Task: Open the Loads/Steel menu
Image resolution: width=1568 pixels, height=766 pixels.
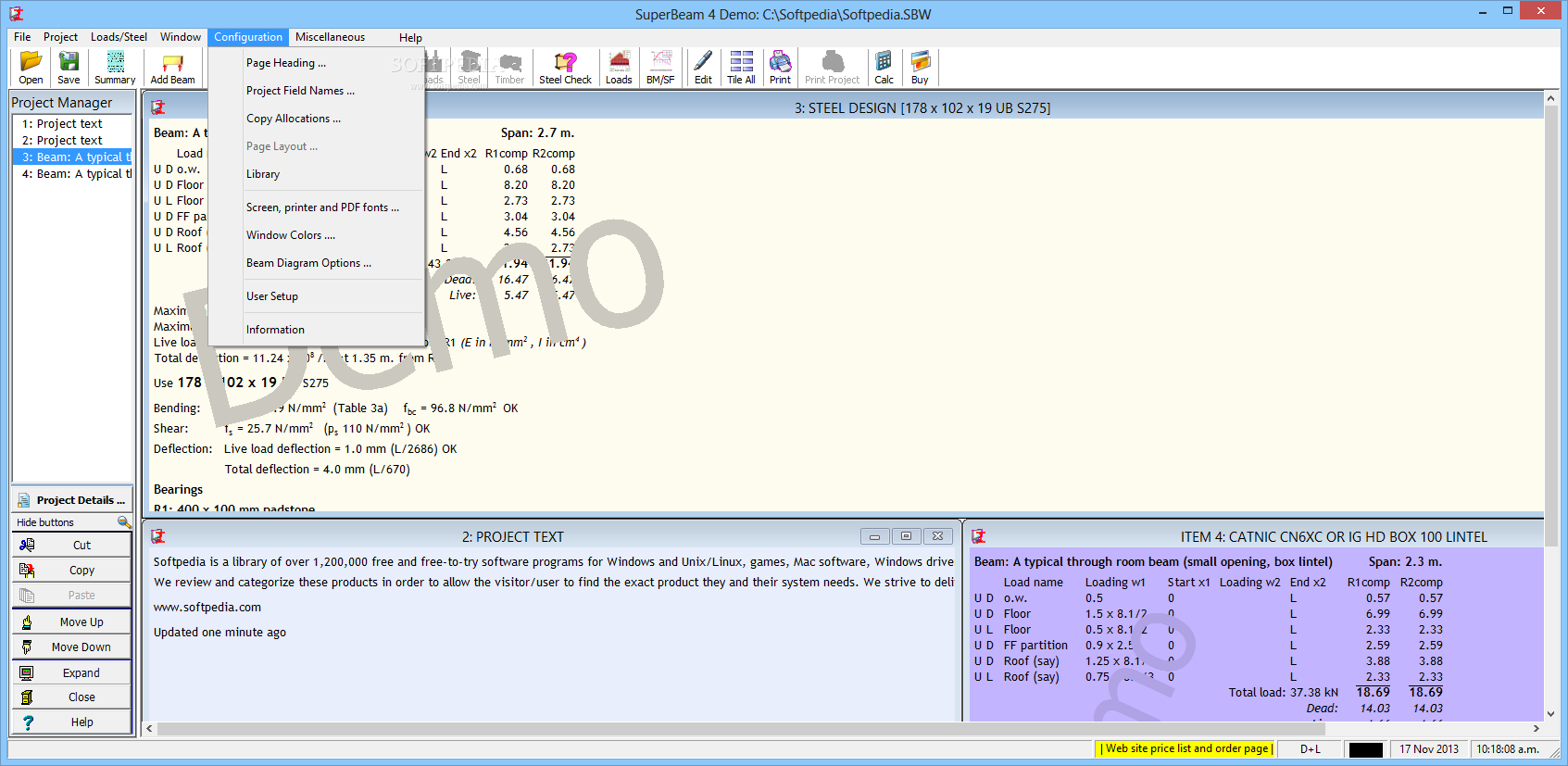Action: click(119, 37)
